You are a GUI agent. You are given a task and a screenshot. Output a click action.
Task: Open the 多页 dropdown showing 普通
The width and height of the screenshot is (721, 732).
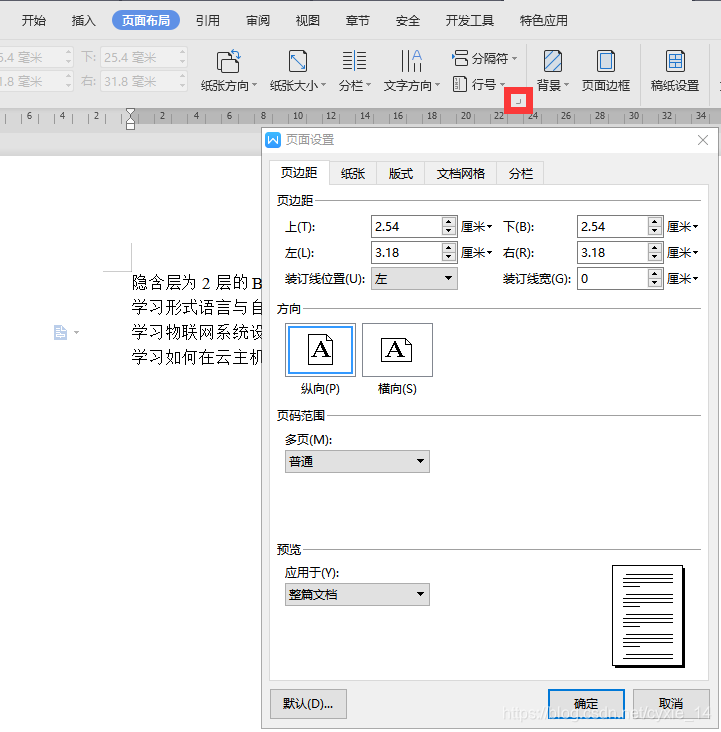click(x=357, y=462)
